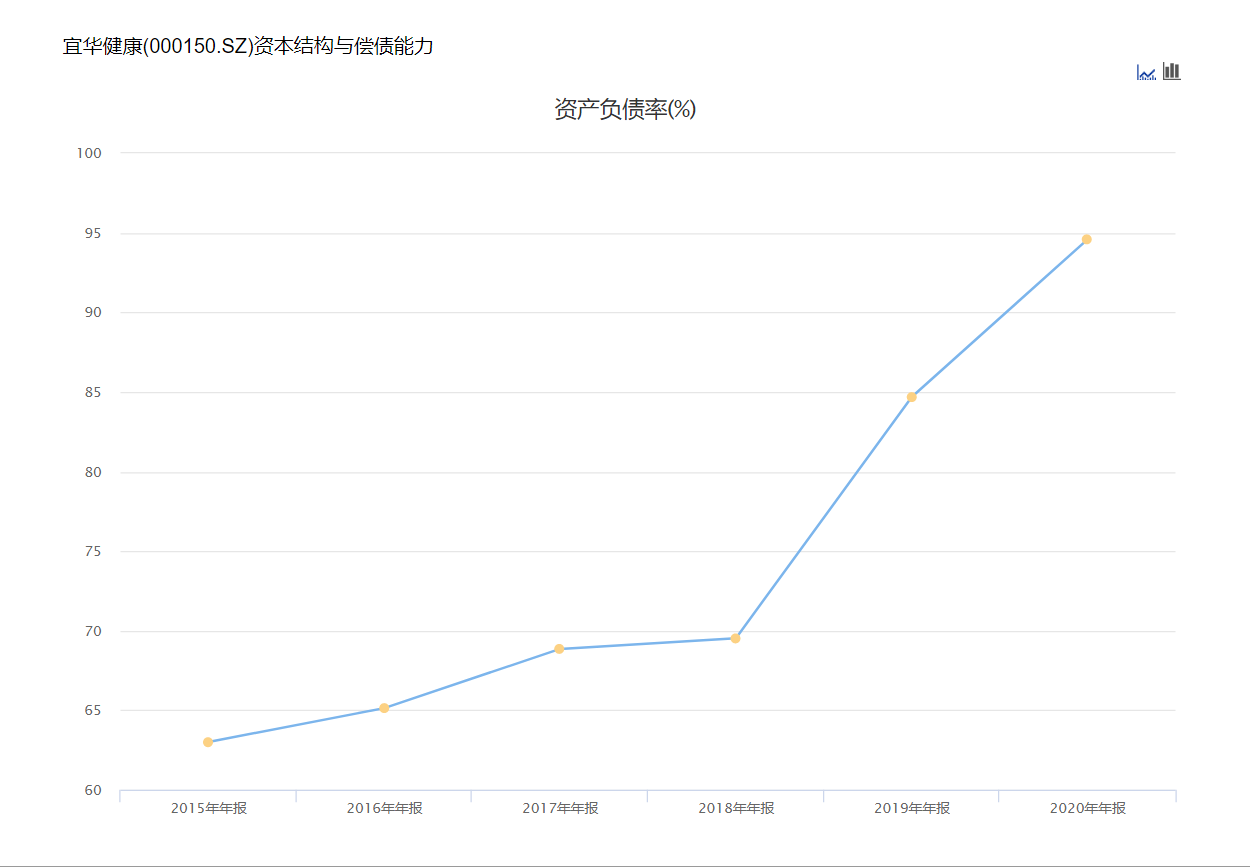Click y-axis value 85
The height and width of the screenshot is (867, 1250).
[x=94, y=392]
